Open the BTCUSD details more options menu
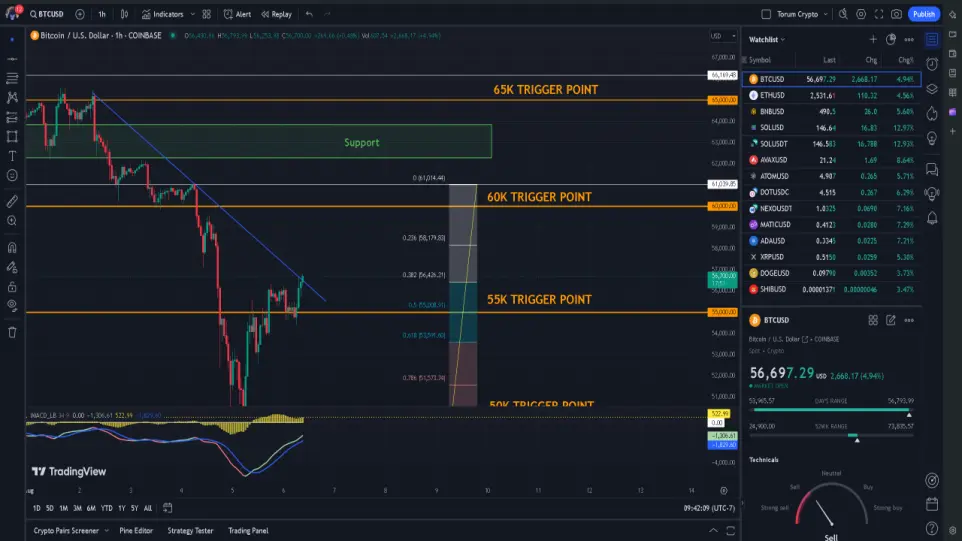The height and width of the screenshot is (541, 962). [909, 320]
